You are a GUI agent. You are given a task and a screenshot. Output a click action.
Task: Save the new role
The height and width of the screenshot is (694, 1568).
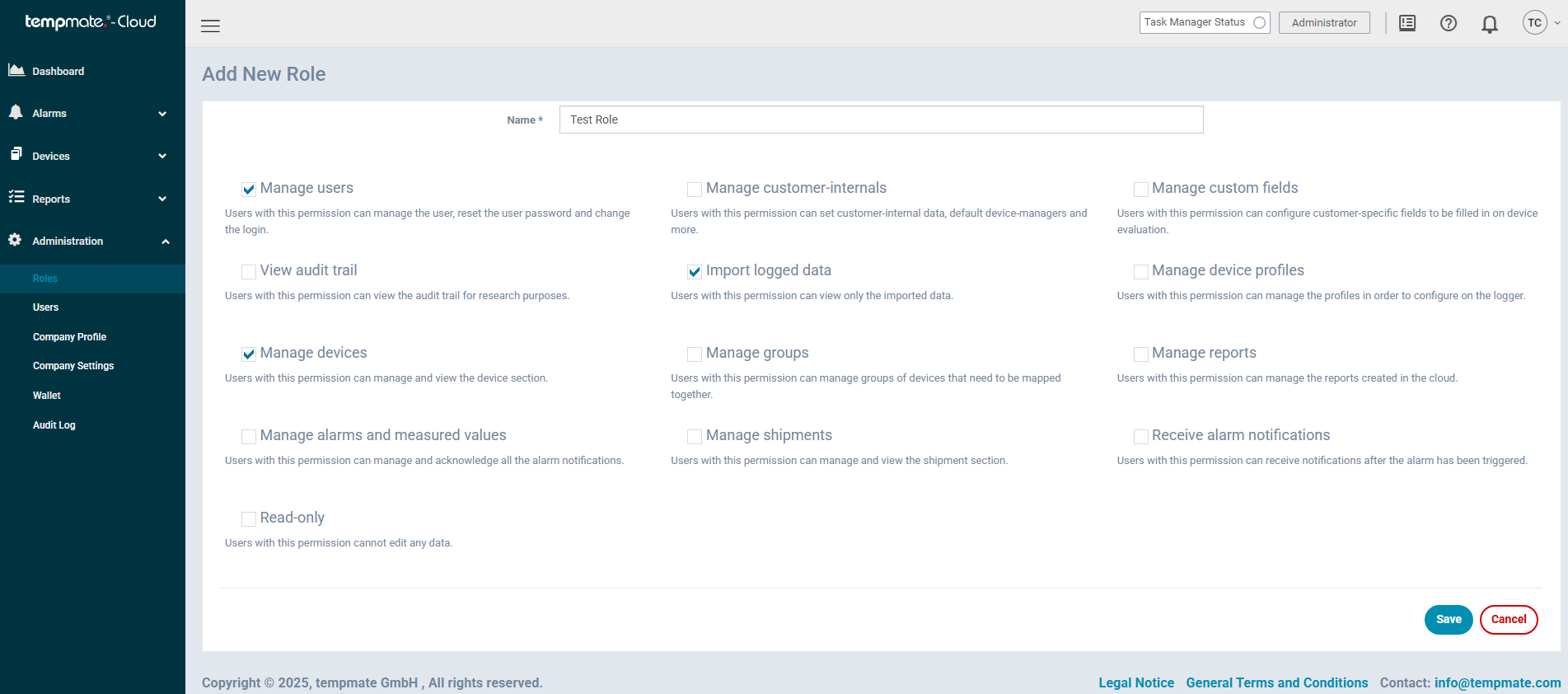(x=1449, y=620)
